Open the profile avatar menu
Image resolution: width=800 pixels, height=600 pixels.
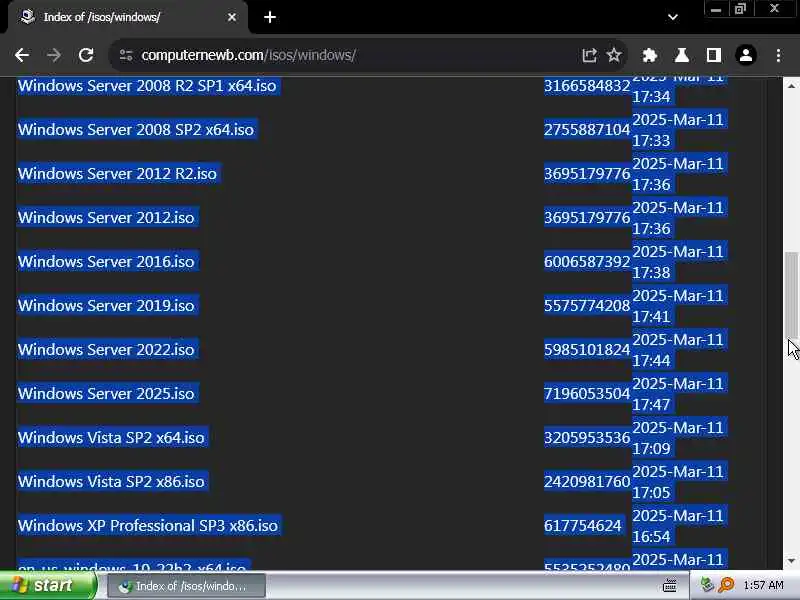(x=745, y=55)
